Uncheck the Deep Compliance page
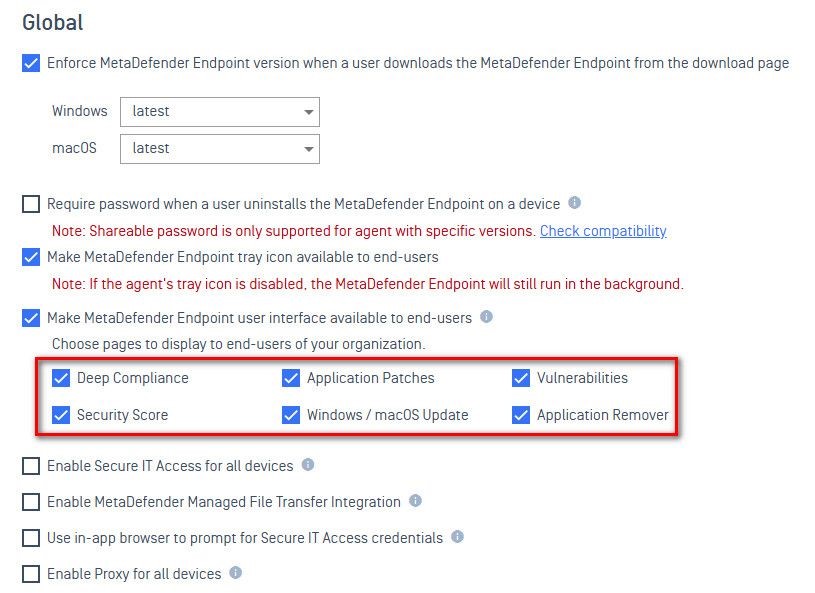The width and height of the screenshot is (815, 593). [x=61, y=378]
